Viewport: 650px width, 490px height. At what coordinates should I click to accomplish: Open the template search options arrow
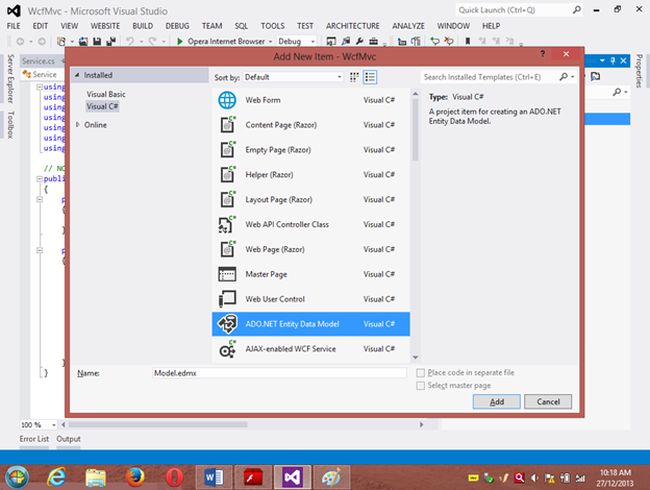pos(572,77)
